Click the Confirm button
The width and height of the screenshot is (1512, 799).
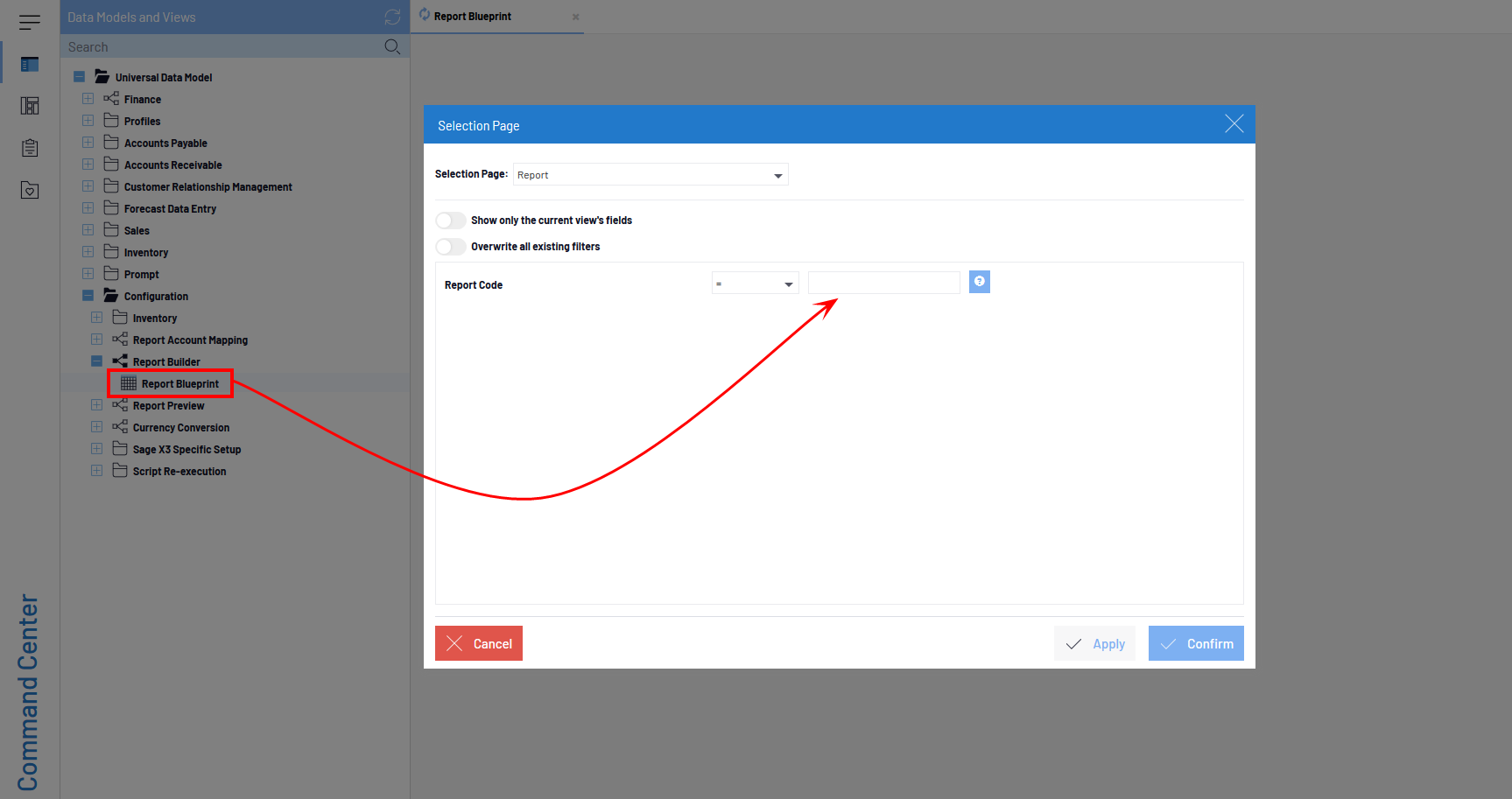(1195, 643)
